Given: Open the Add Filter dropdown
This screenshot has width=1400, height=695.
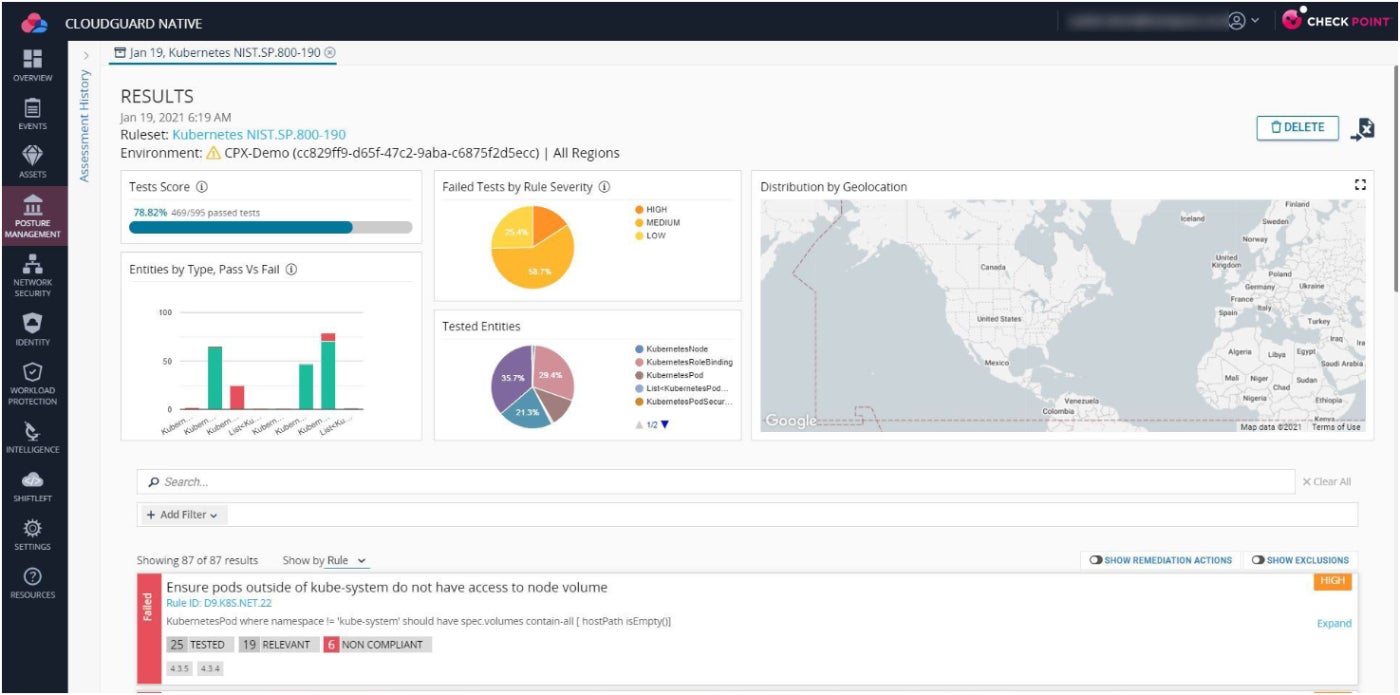Looking at the screenshot, I should 182,514.
